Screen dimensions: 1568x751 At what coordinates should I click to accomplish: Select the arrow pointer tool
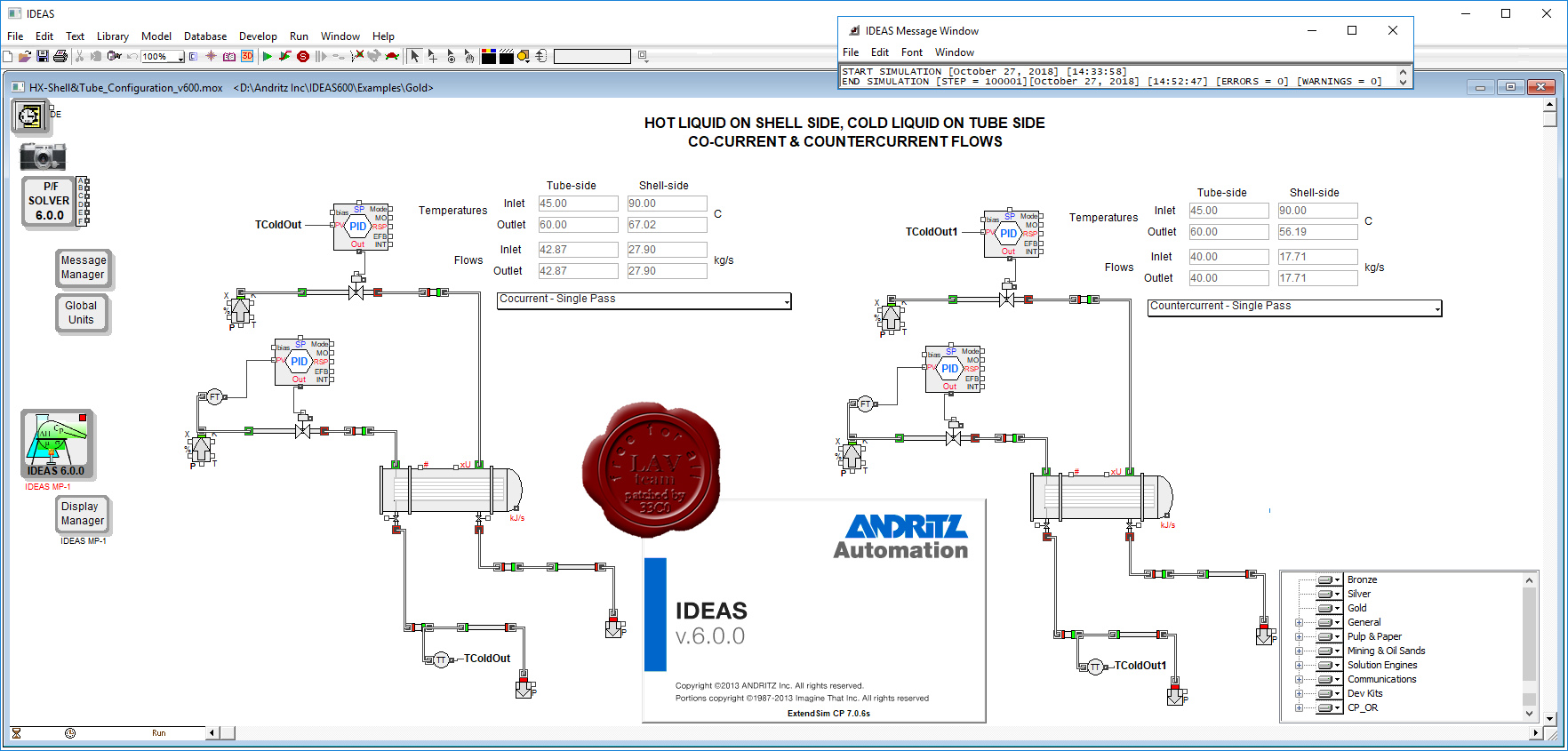[414, 56]
